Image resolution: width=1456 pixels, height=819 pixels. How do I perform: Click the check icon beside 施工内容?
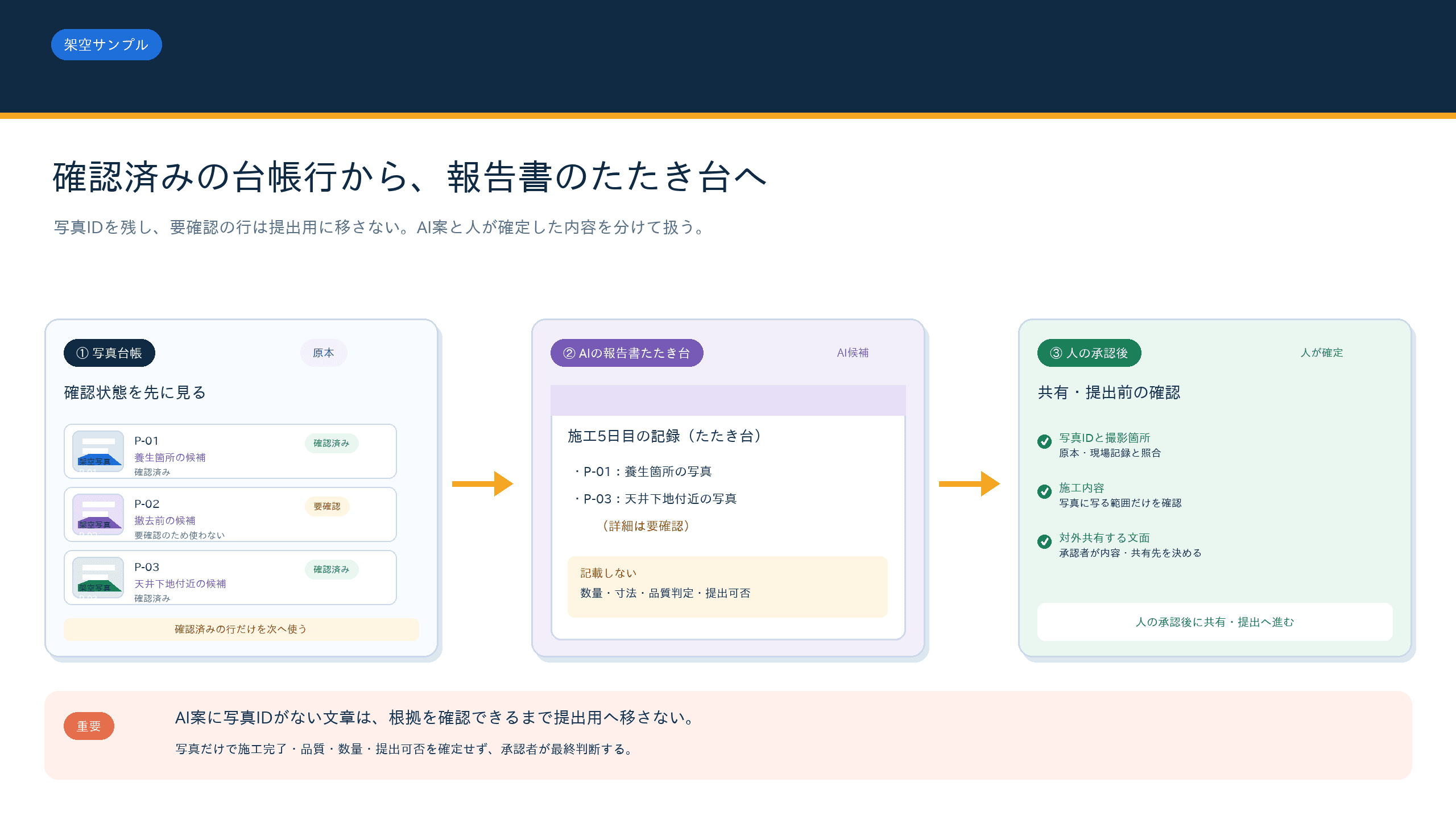[x=1044, y=491]
